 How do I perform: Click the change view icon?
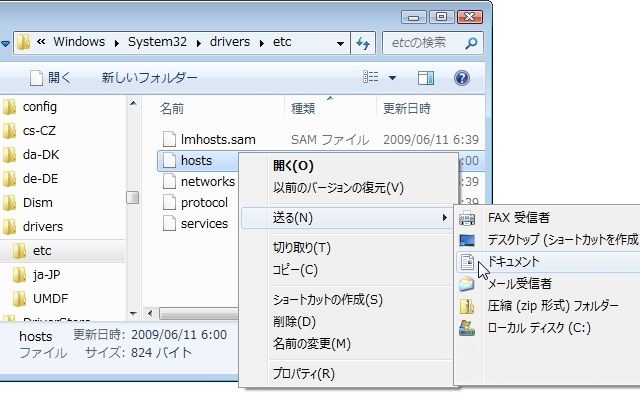tap(370, 77)
